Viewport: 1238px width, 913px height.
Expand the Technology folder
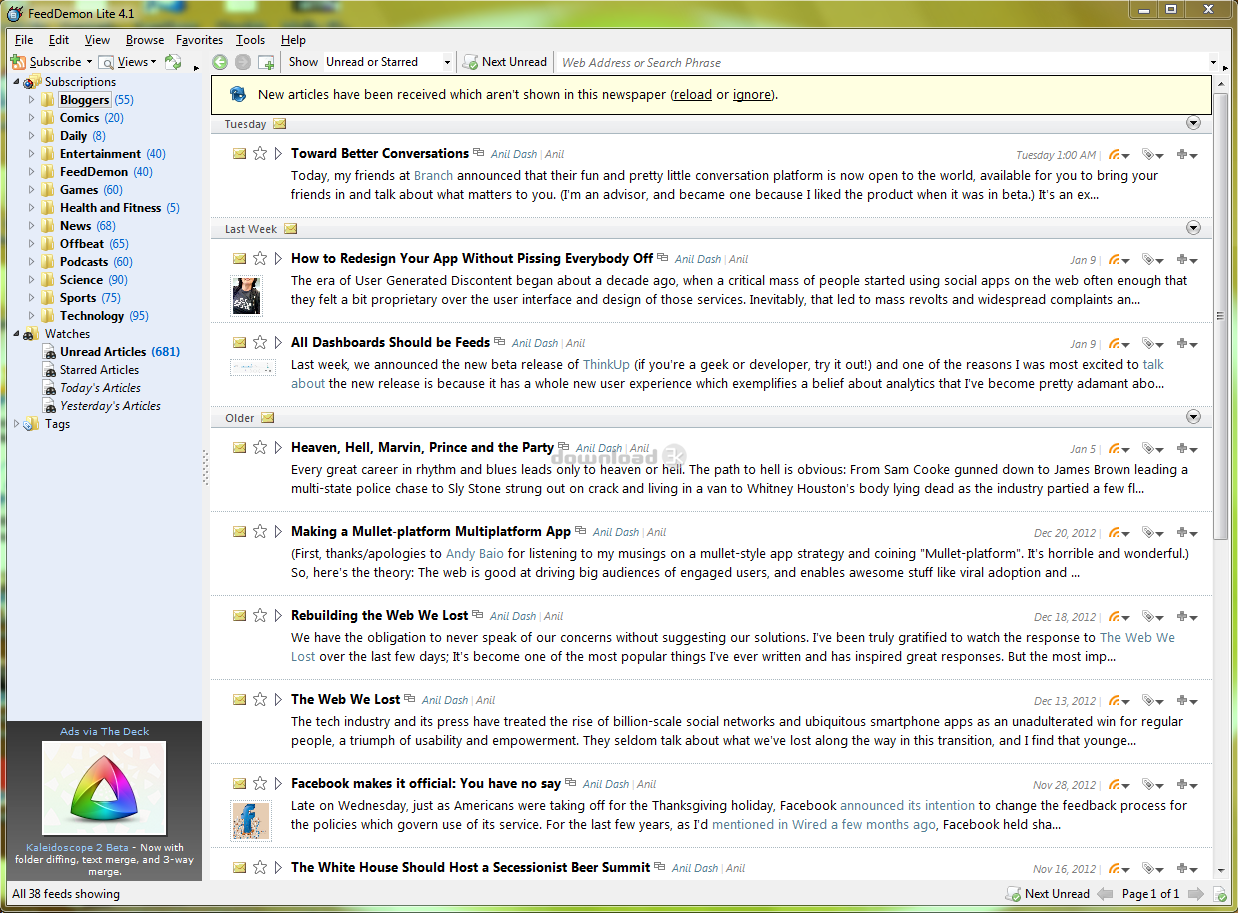pos(32,316)
